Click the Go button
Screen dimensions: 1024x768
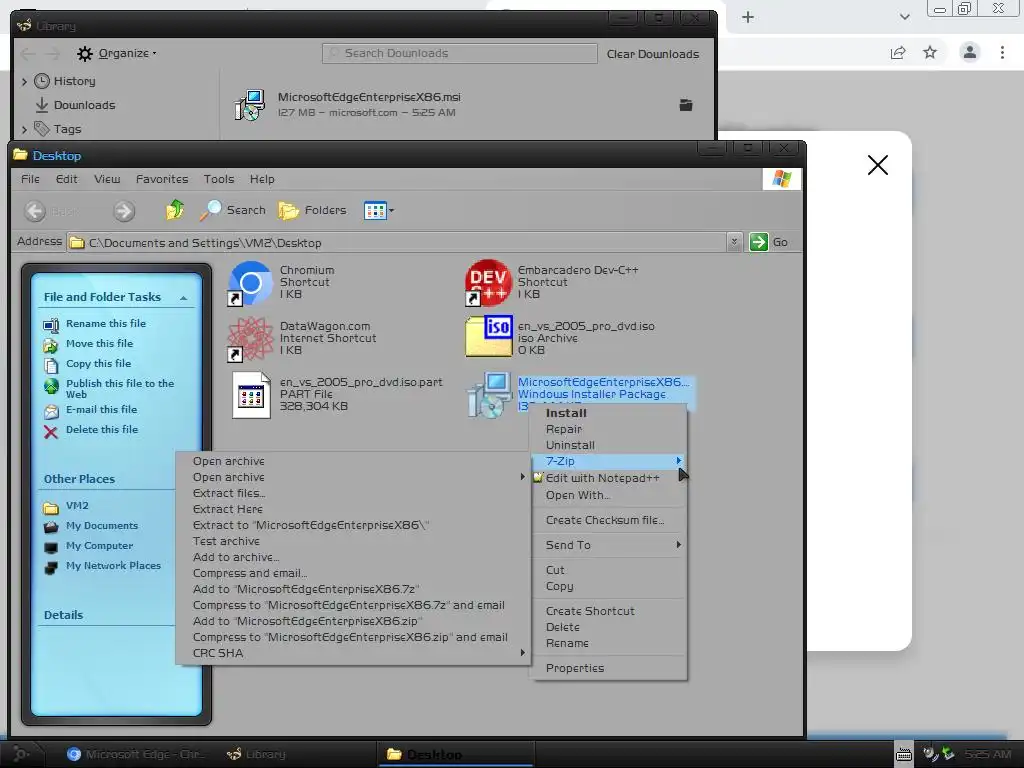coord(769,242)
